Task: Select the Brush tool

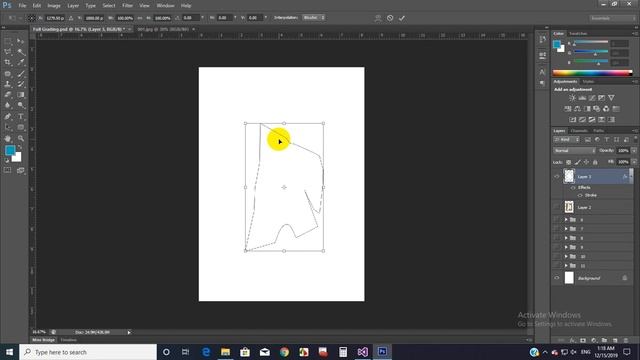Action: click(21, 73)
